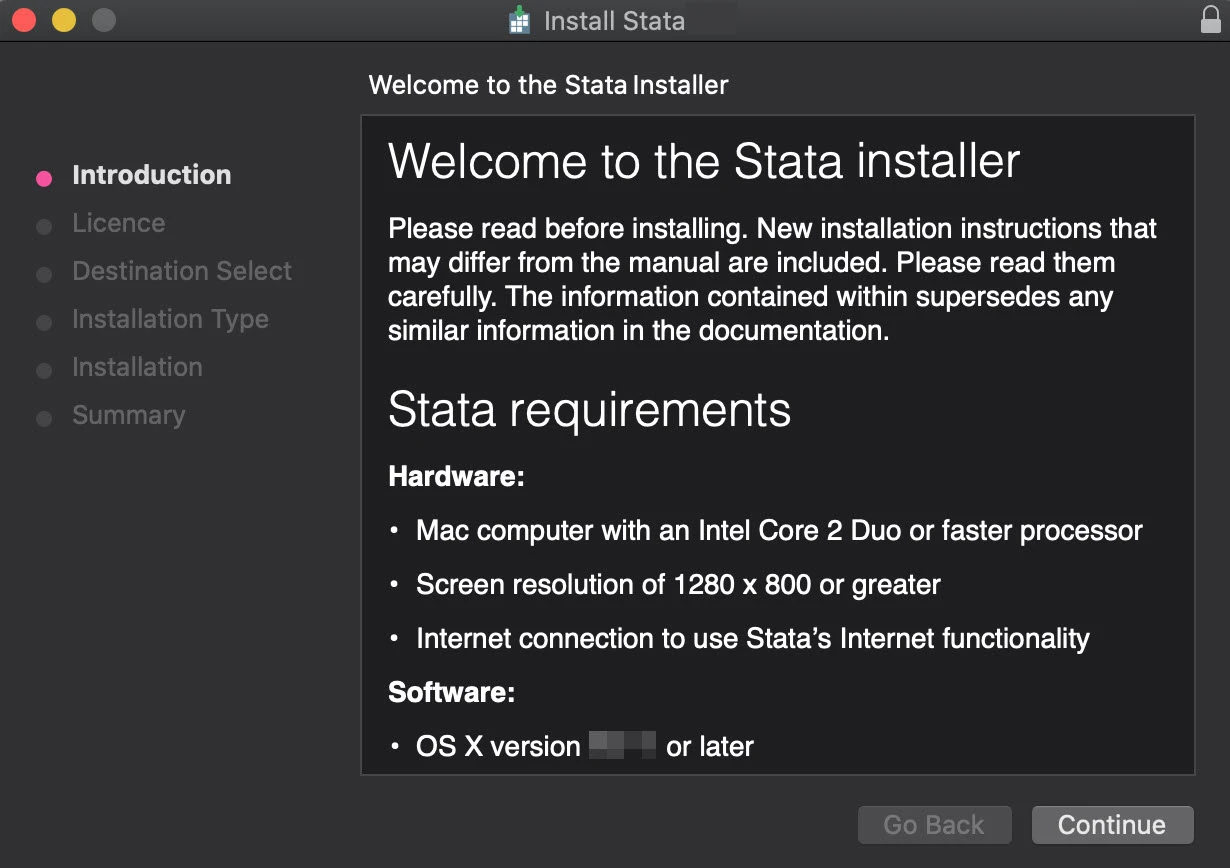Click the "Install Stata" window title text

(x=614, y=21)
